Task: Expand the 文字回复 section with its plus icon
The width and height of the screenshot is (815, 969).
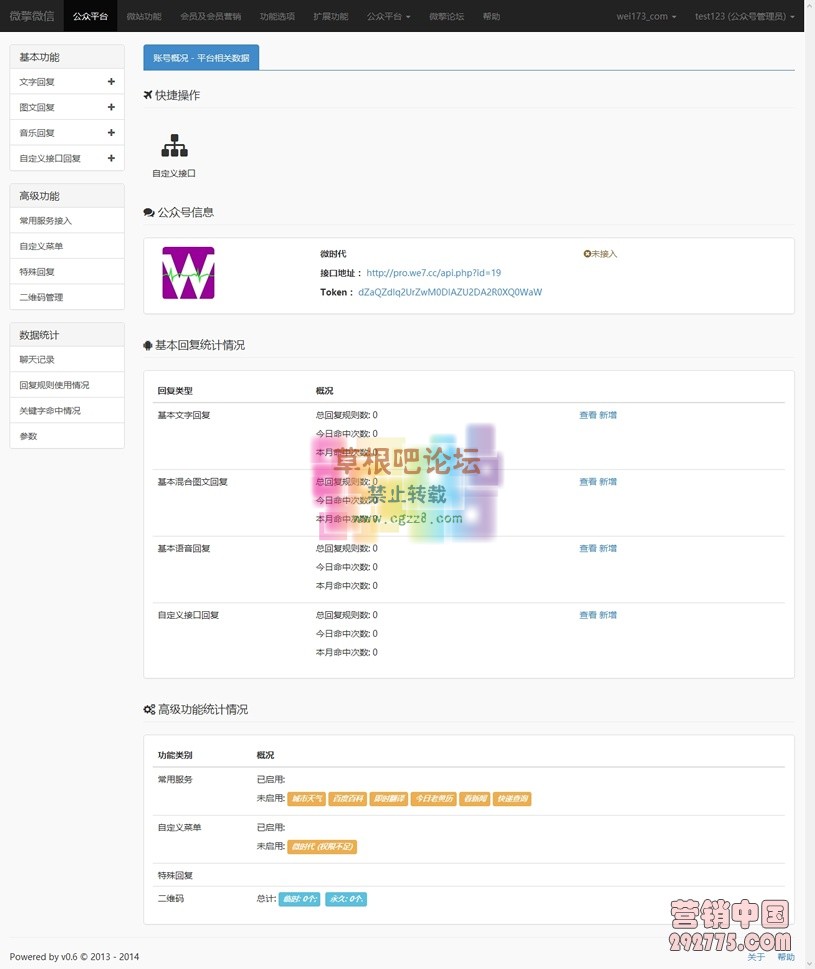Action: click(111, 82)
